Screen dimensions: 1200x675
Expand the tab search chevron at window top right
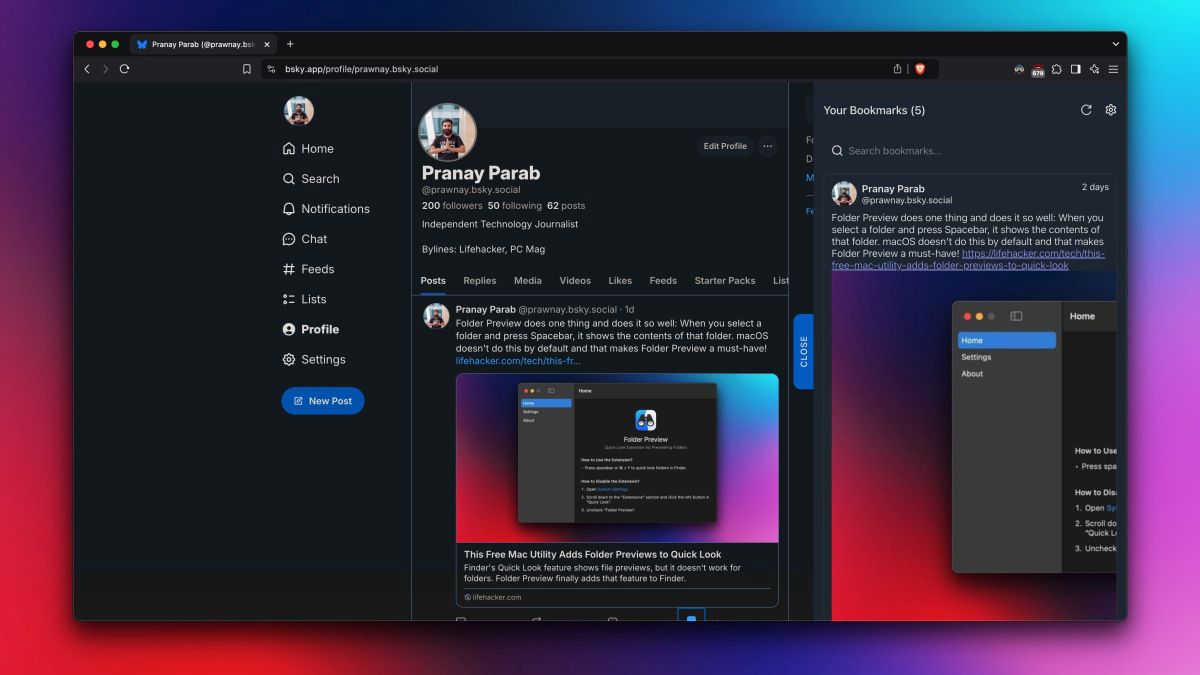1115,44
